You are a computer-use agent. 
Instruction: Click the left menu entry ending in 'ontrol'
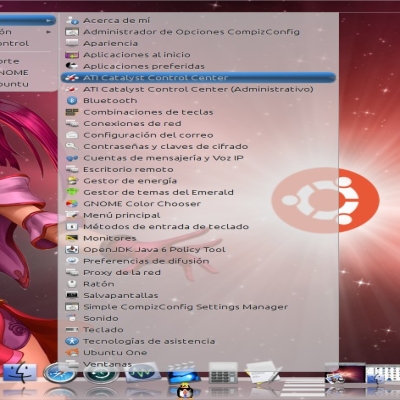pyautogui.click(x=27, y=43)
